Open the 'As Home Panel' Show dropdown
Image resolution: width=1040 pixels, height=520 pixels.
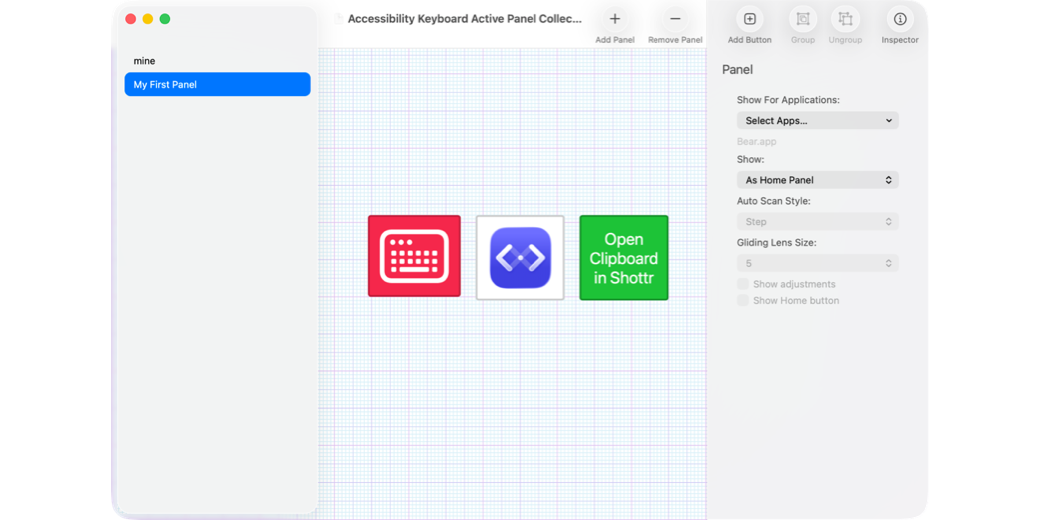818,180
